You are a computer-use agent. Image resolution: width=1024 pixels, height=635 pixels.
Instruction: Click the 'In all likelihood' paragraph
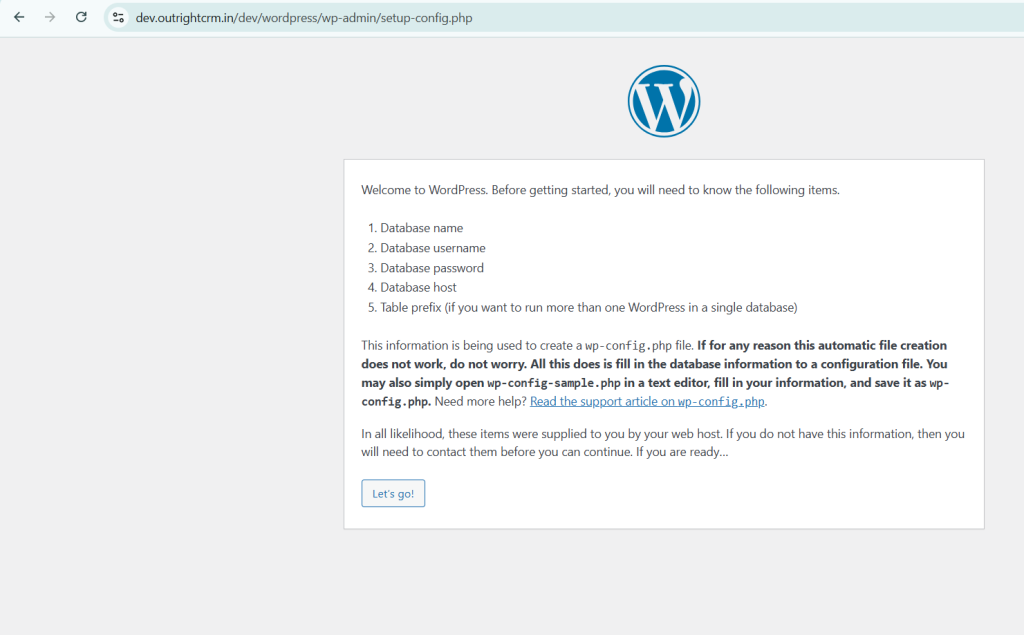click(663, 443)
